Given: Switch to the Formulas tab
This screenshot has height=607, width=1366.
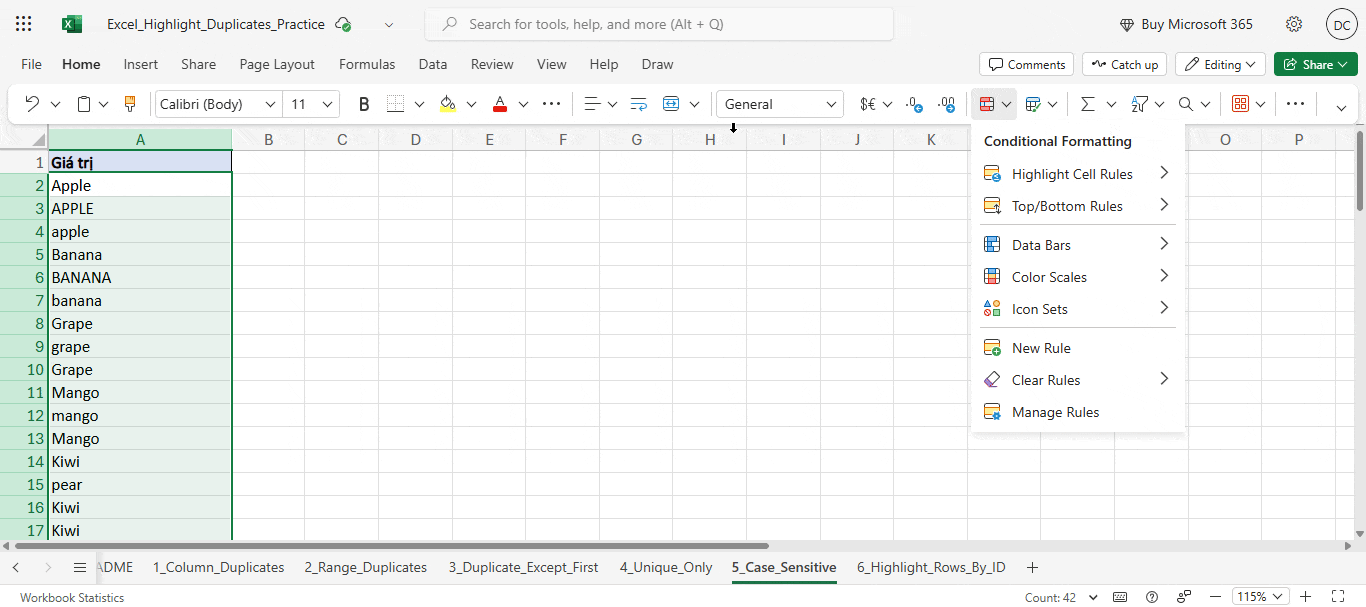Looking at the screenshot, I should [367, 64].
